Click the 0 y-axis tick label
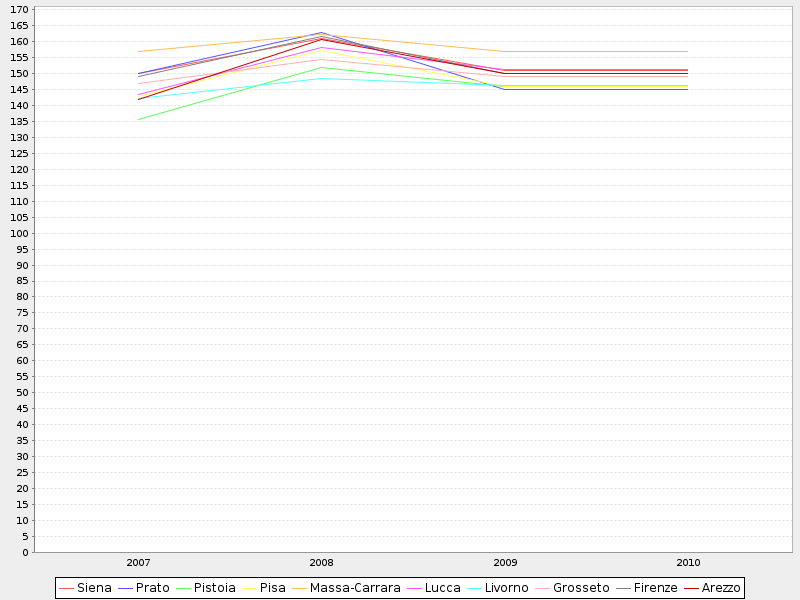 26,553
